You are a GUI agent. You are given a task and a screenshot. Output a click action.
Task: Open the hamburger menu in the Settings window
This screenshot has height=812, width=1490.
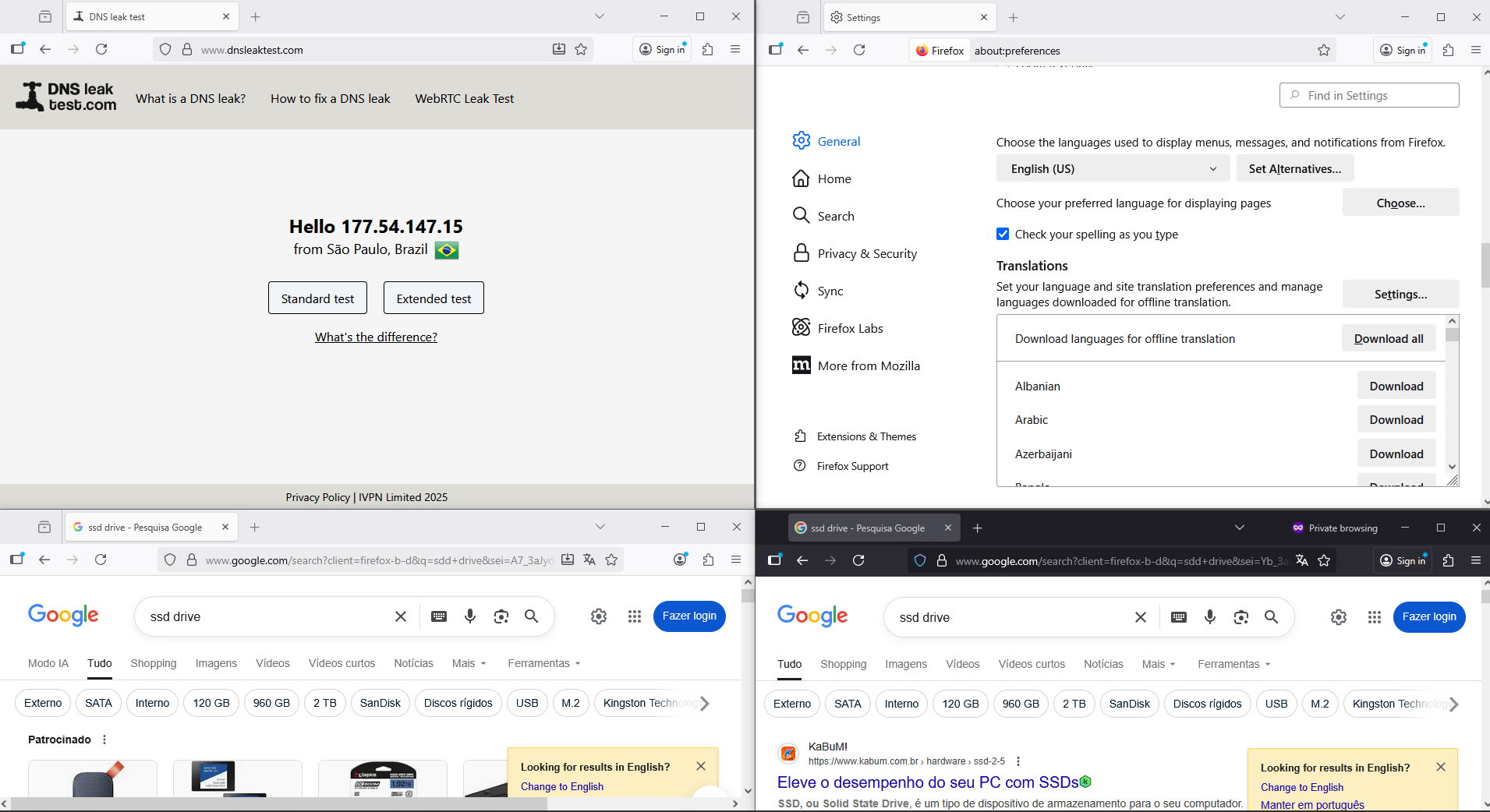[x=1476, y=50]
